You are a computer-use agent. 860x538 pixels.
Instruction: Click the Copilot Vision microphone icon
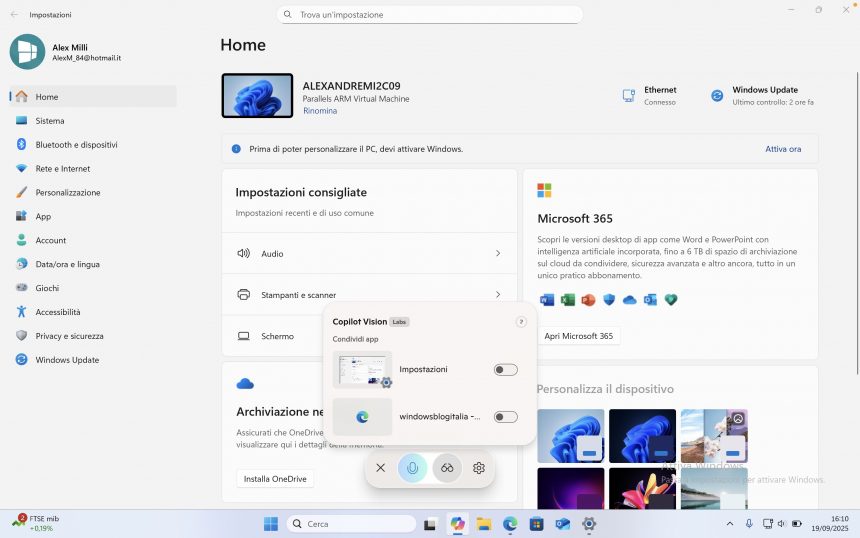413,468
